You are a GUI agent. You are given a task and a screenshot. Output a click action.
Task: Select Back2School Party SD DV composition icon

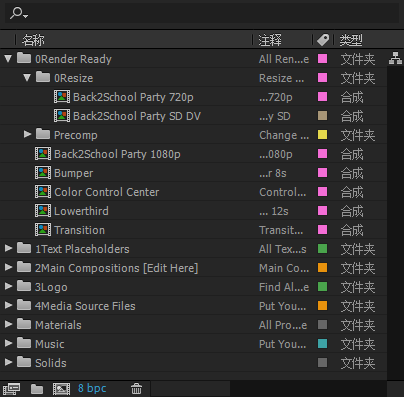click(62, 116)
